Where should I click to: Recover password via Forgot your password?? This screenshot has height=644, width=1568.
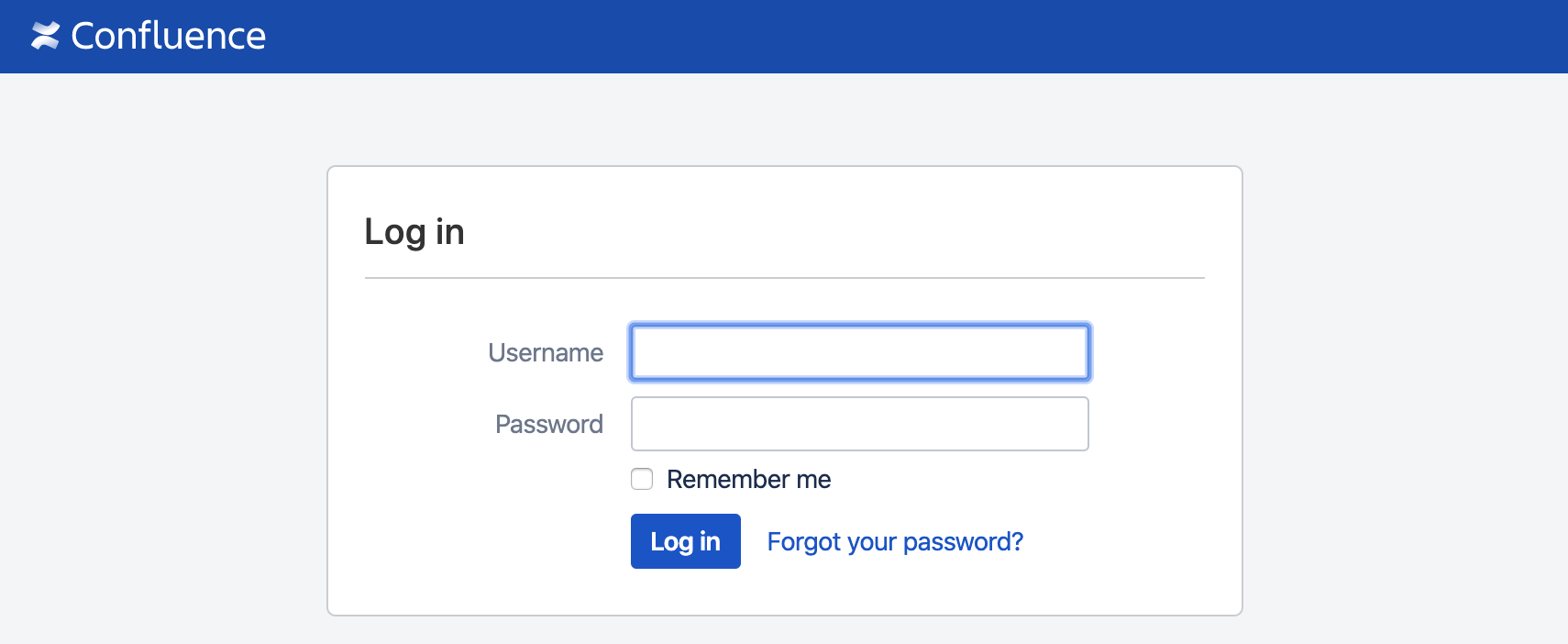(x=895, y=541)
